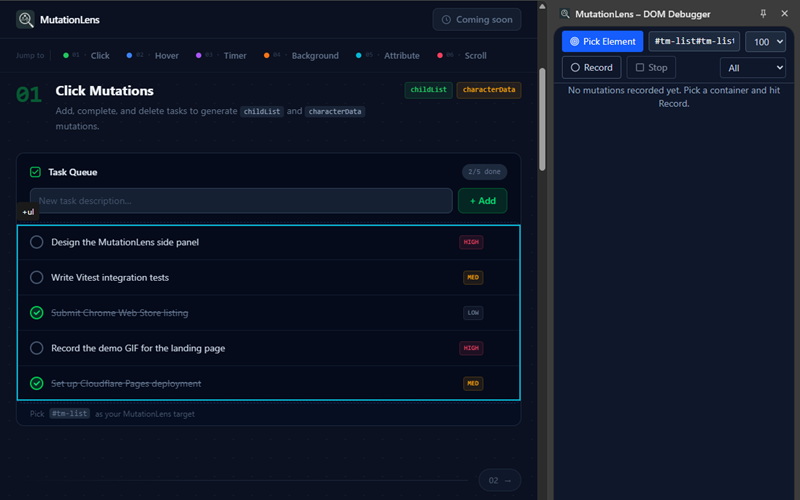Click the square icon on Stop button

pos(639,67)
